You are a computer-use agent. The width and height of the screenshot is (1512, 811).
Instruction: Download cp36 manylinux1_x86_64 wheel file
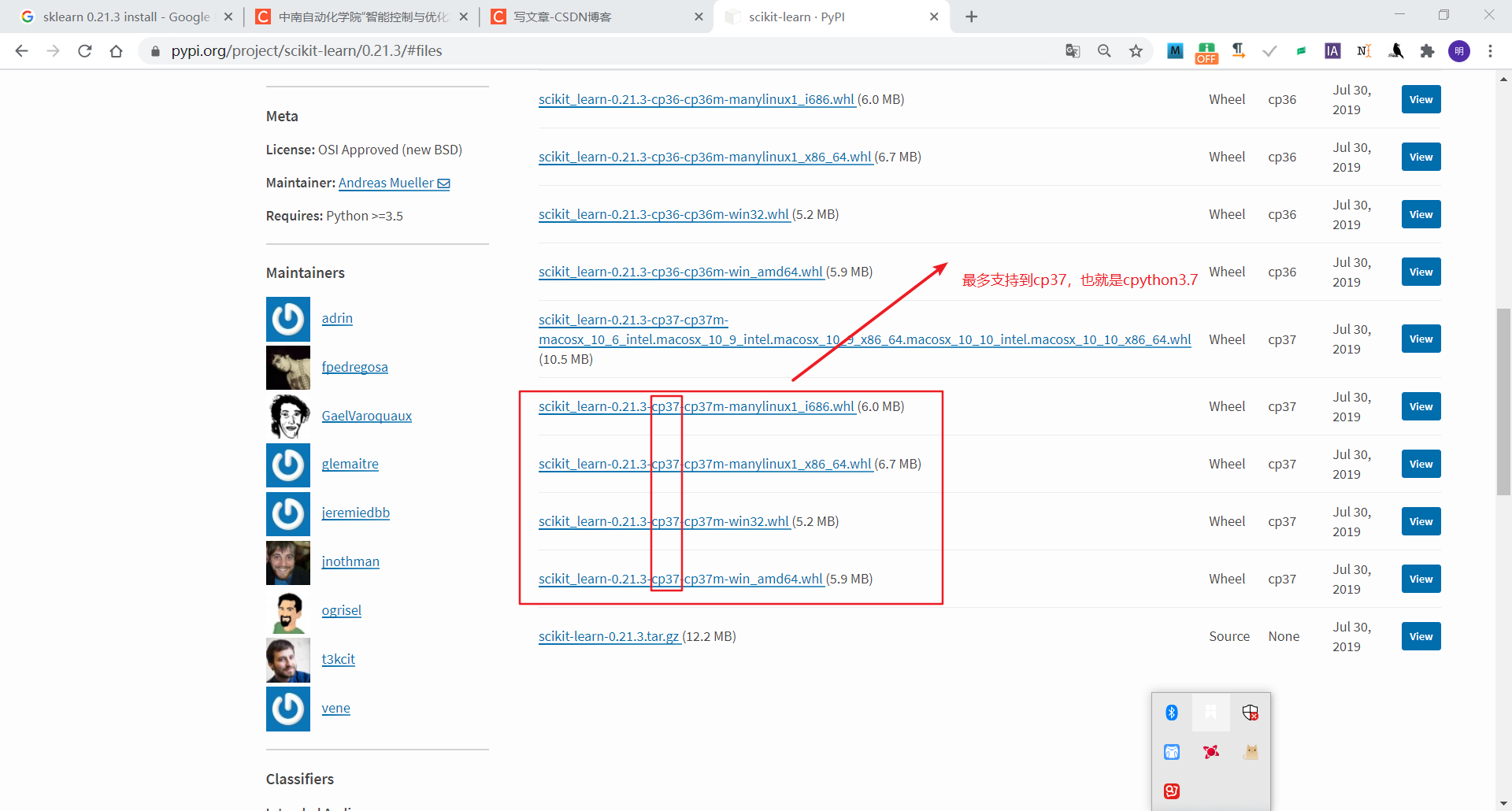point(706,157)
